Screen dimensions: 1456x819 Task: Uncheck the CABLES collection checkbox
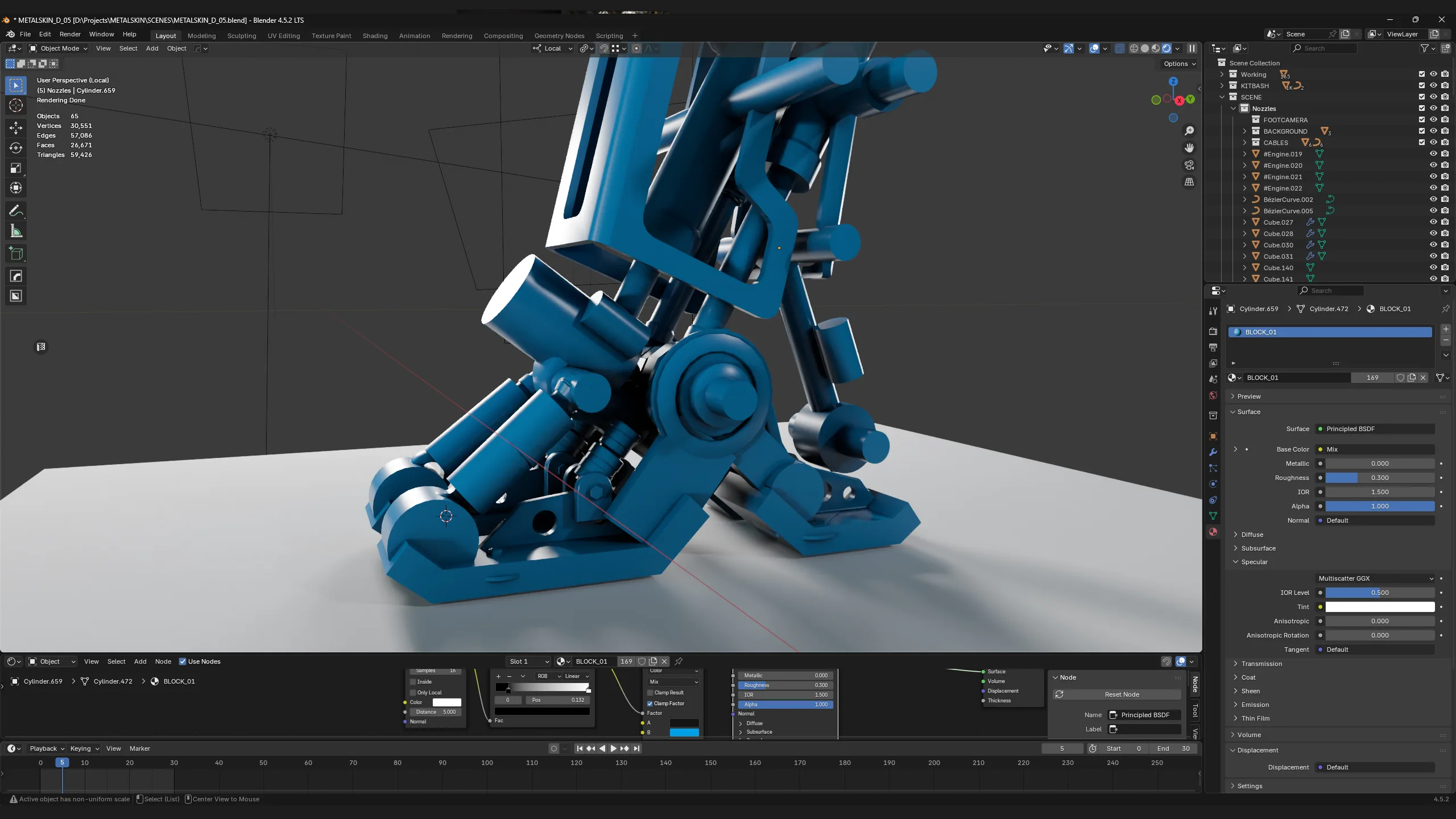coord(1422,142)
